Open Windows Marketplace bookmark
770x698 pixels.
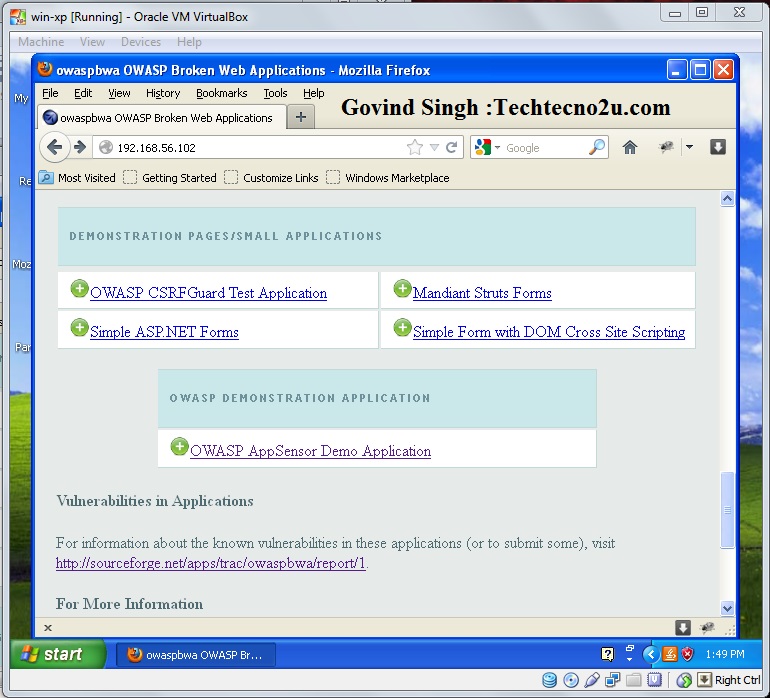387,178
